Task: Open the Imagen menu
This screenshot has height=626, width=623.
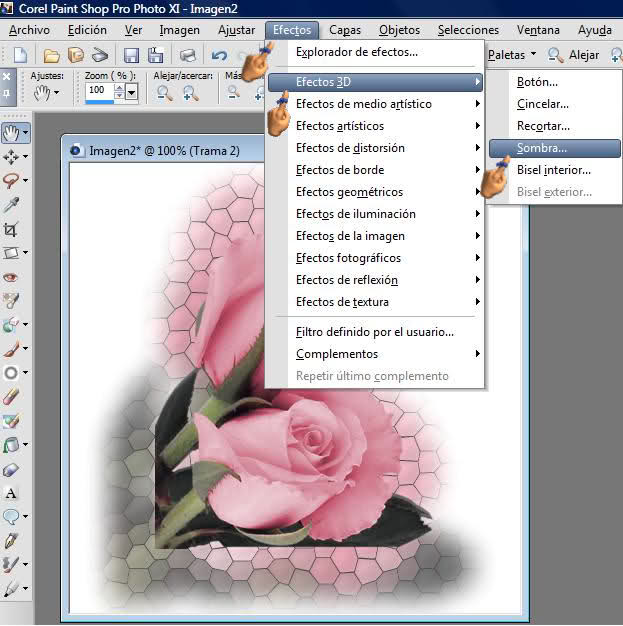Action: tap(179, 30)
